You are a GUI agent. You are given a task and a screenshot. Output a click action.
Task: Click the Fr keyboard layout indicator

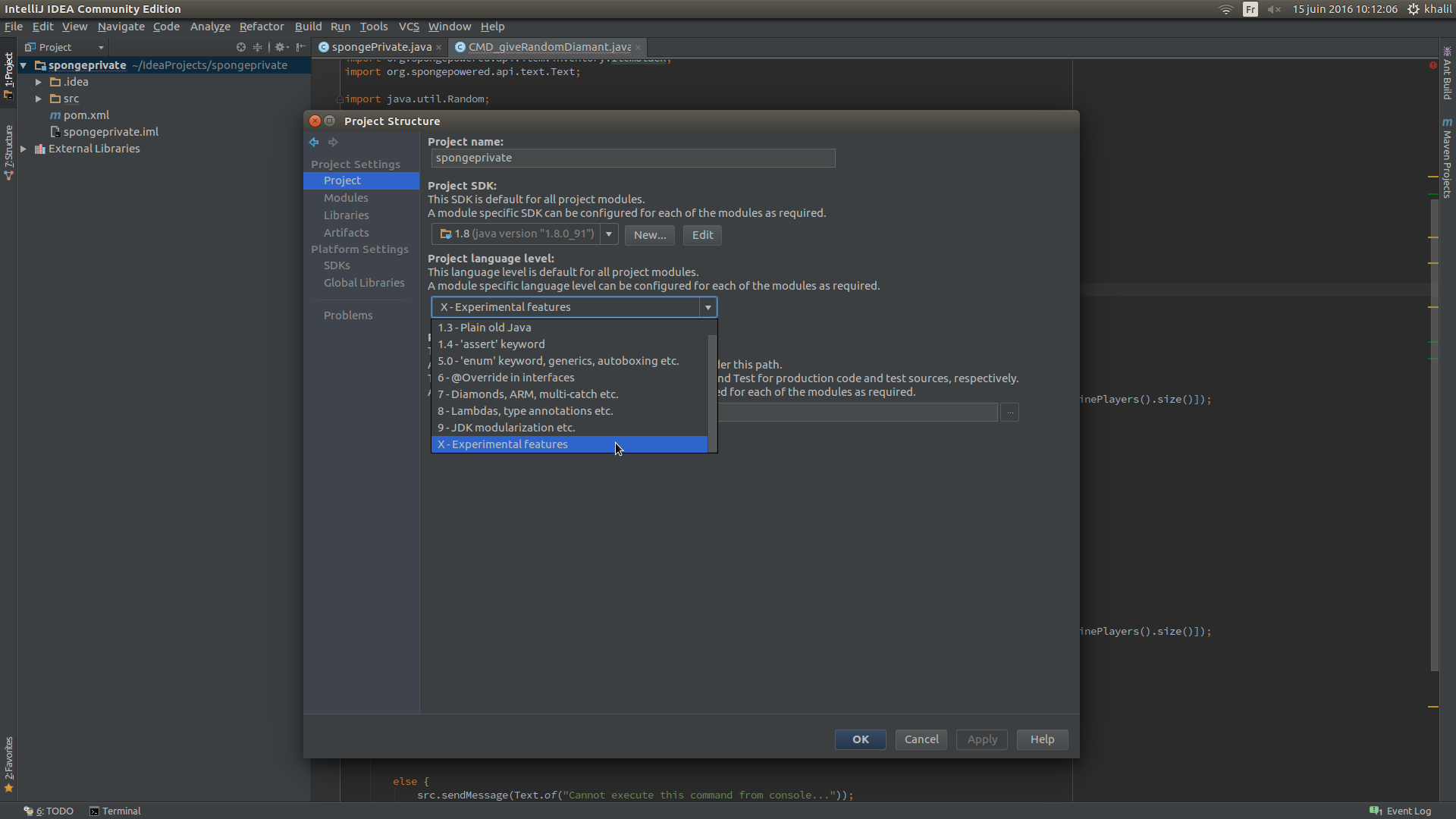point(1250,9)
